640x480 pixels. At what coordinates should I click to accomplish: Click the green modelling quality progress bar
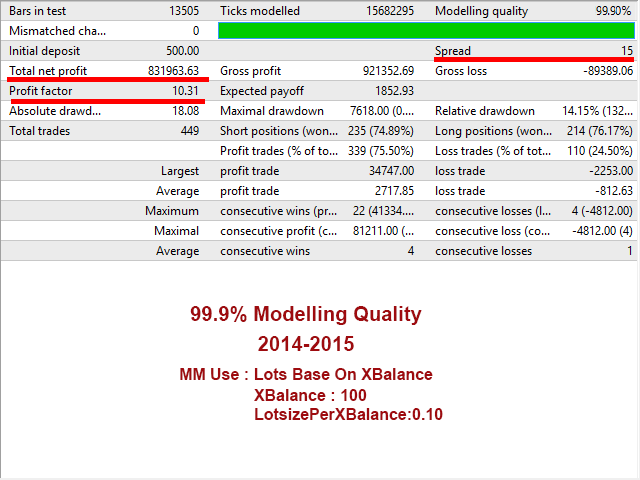[x=426, y=31]
